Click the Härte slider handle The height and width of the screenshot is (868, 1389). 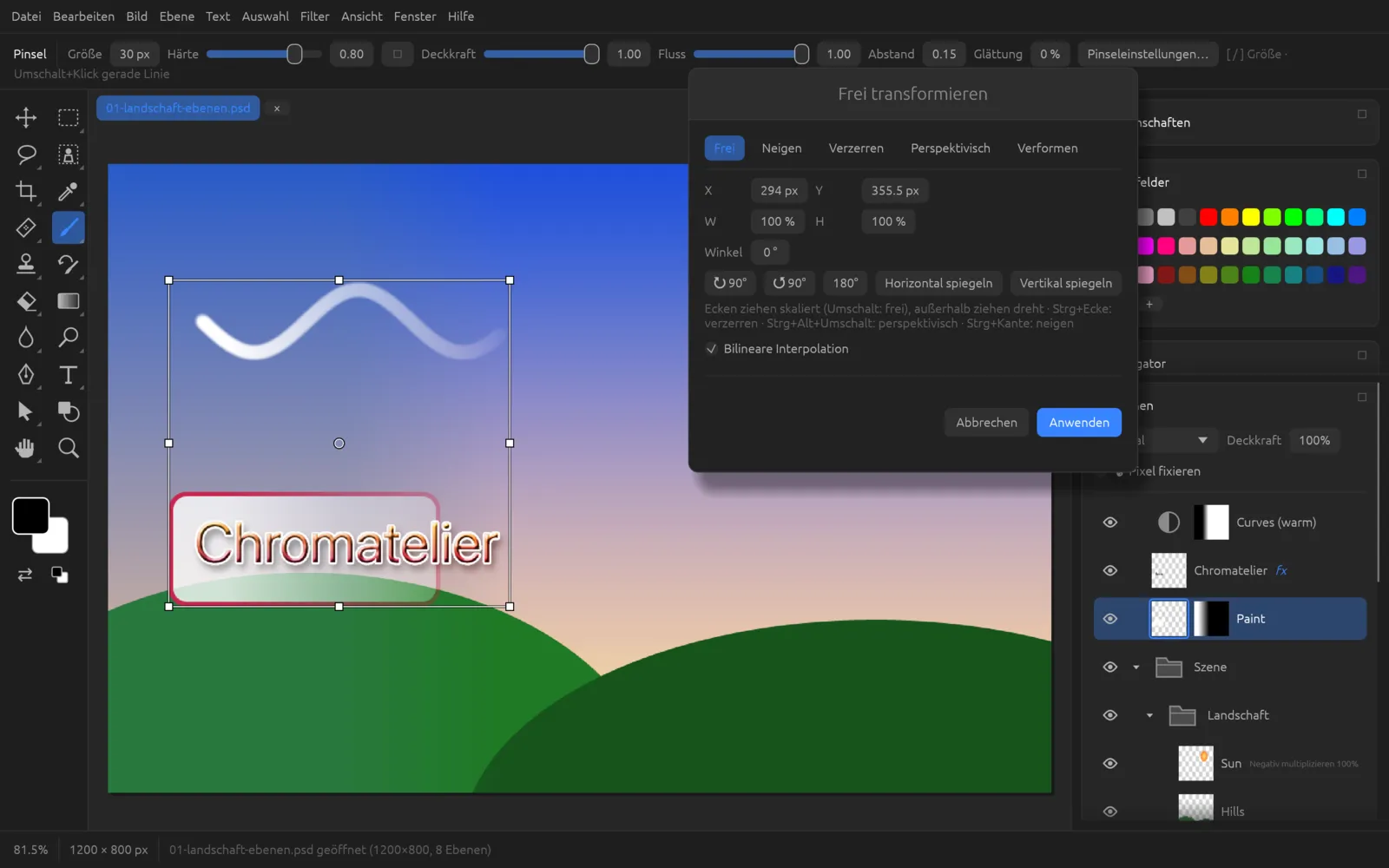pos(294,54)
